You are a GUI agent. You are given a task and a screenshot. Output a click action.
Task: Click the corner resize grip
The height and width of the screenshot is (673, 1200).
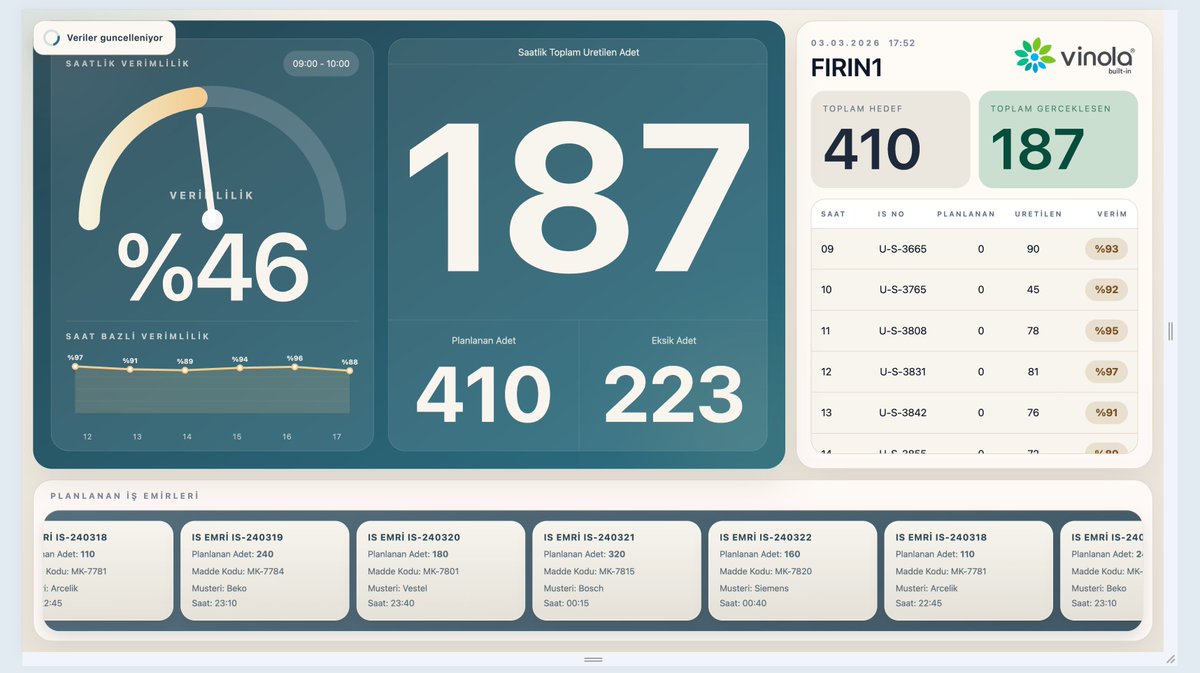coord(1170,659)
